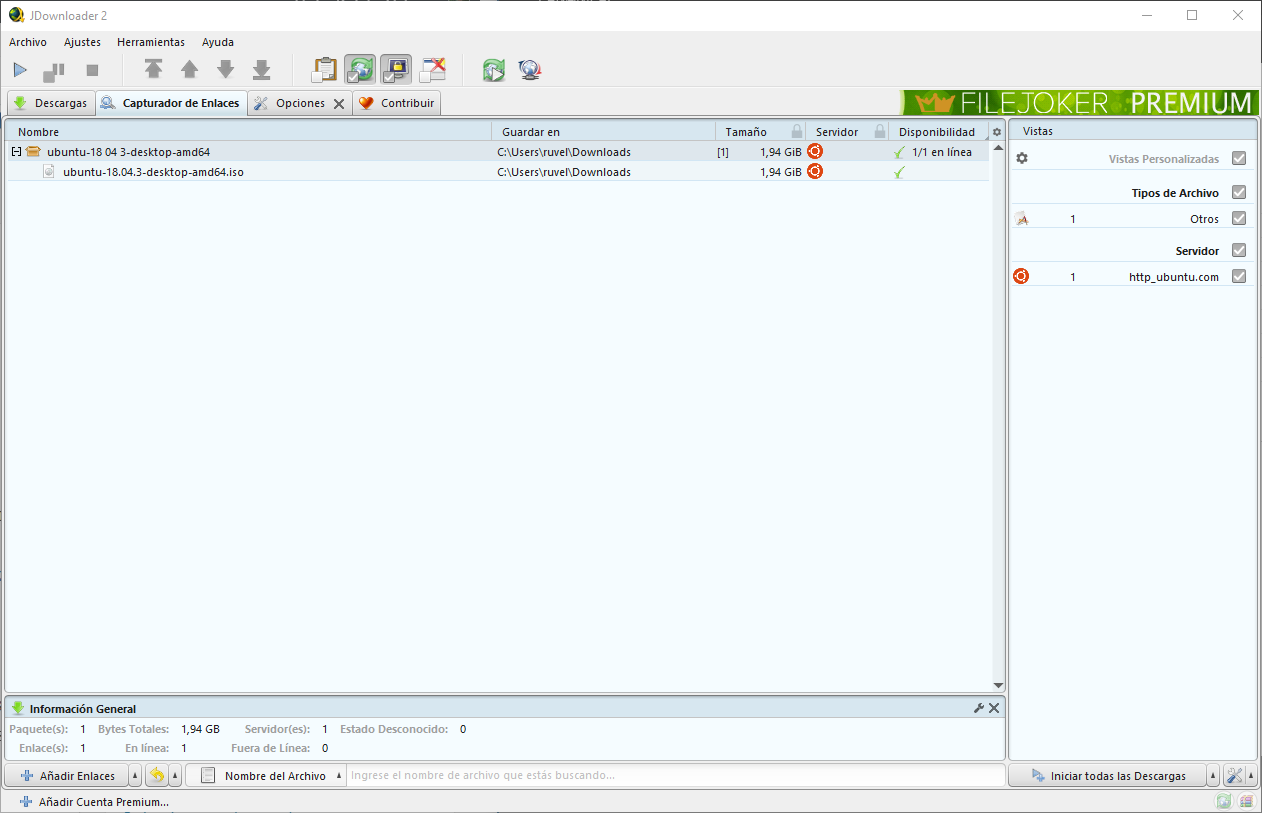Toggle clipboard monitoring icon

point(324,69)
